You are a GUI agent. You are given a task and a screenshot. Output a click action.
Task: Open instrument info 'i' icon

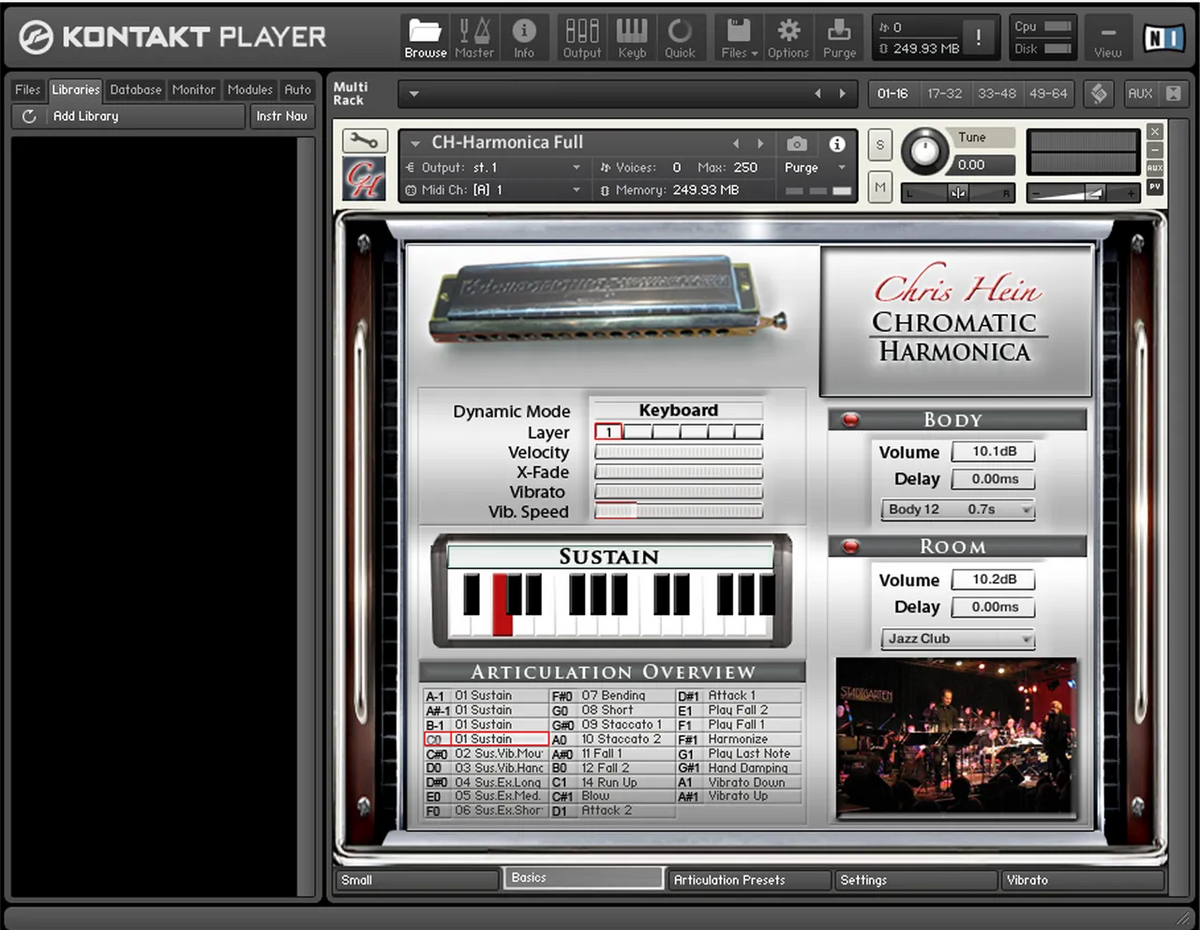tap(838, 143)
